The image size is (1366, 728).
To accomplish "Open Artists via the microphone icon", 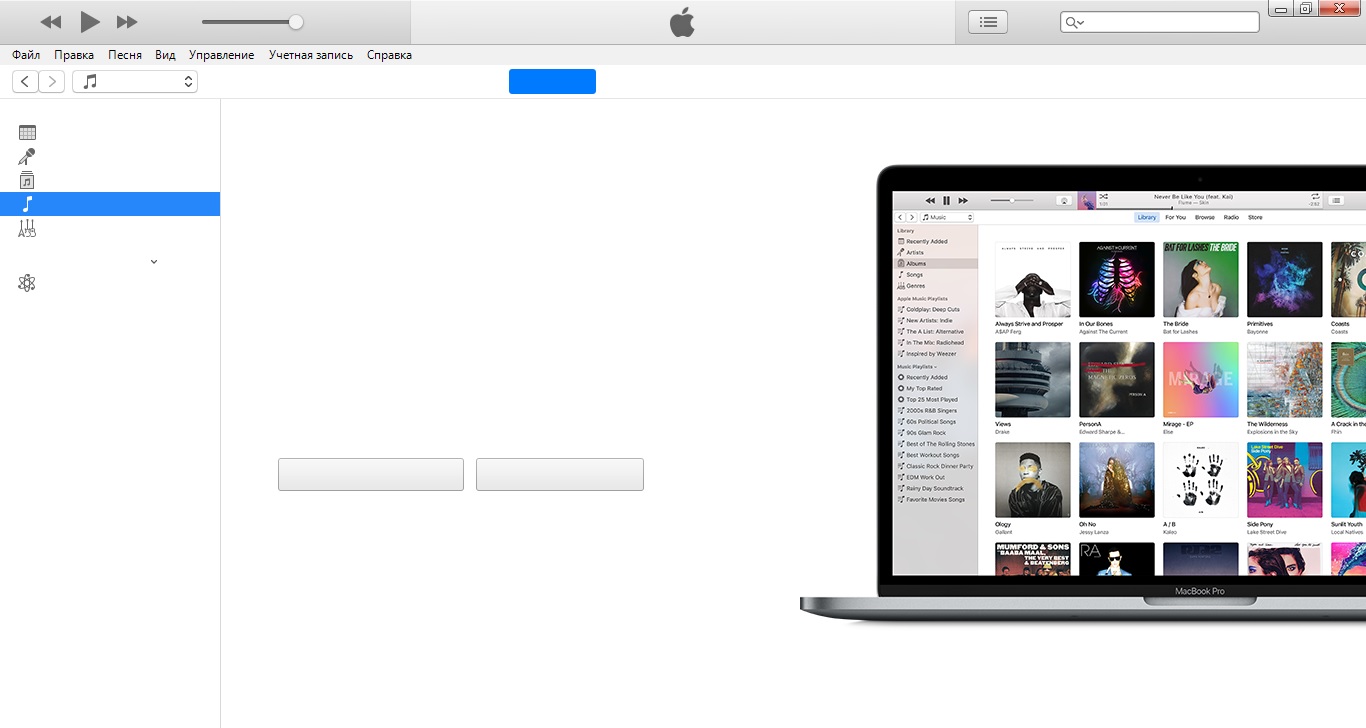I will coord(27,156).
